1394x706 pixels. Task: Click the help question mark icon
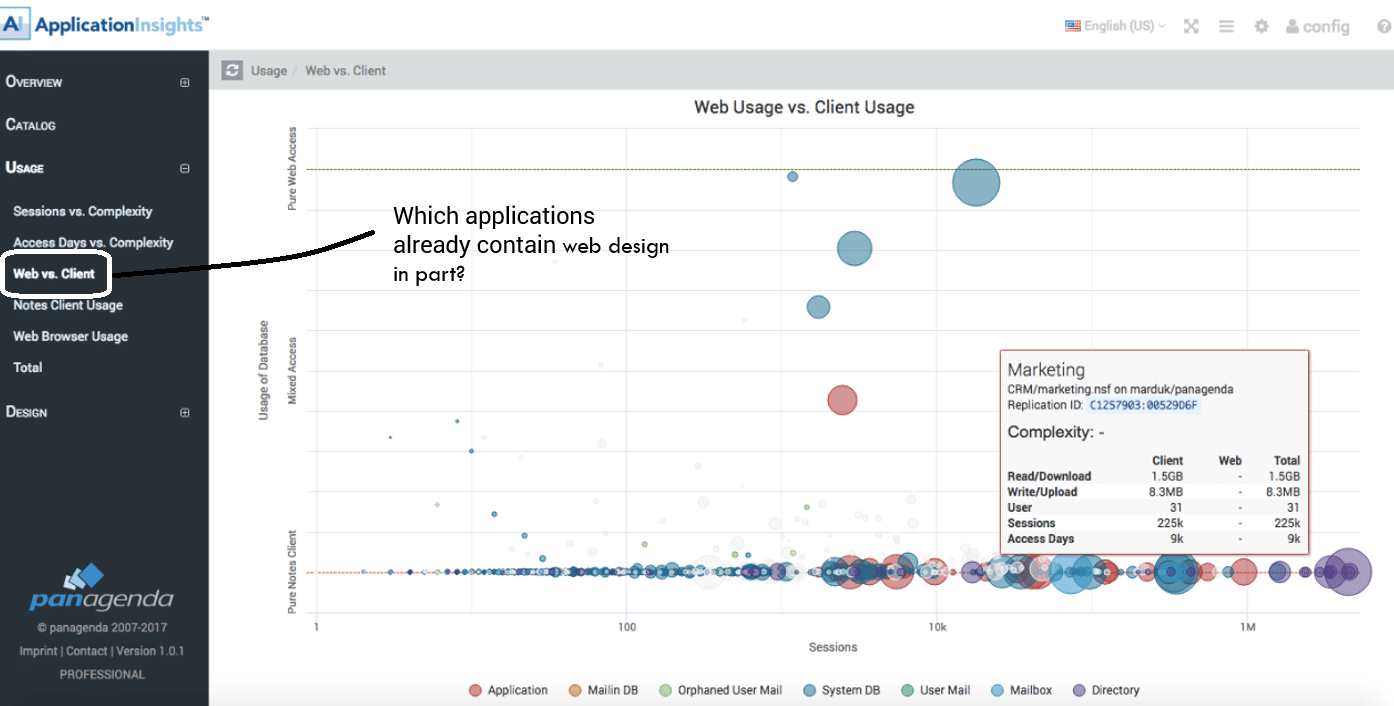[1383, 27]
